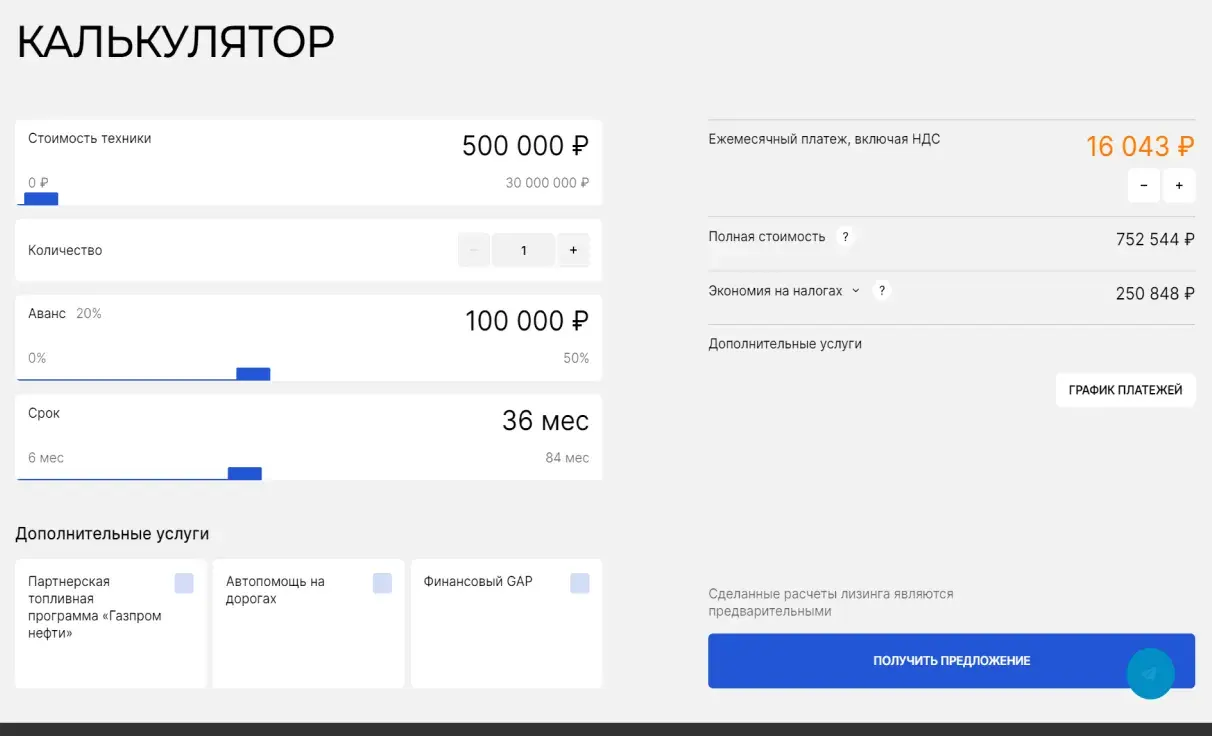Click the 30 000 000 ₽ maximum cost label
The height and width of the screenshot is (736, 1212).
[547, 183]
